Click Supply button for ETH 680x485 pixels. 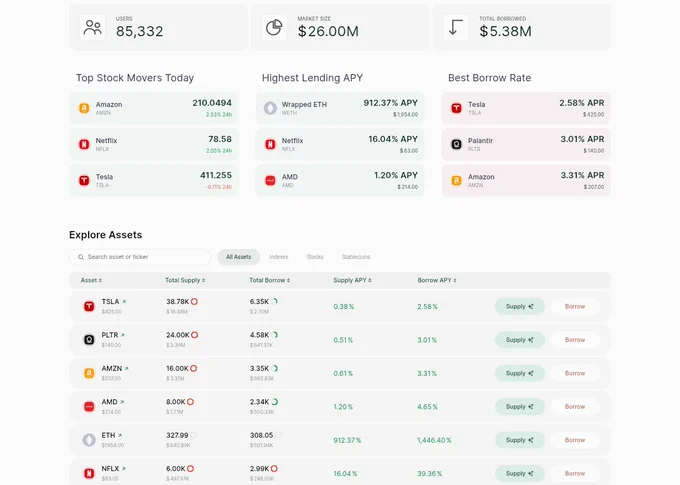[520, 440]
